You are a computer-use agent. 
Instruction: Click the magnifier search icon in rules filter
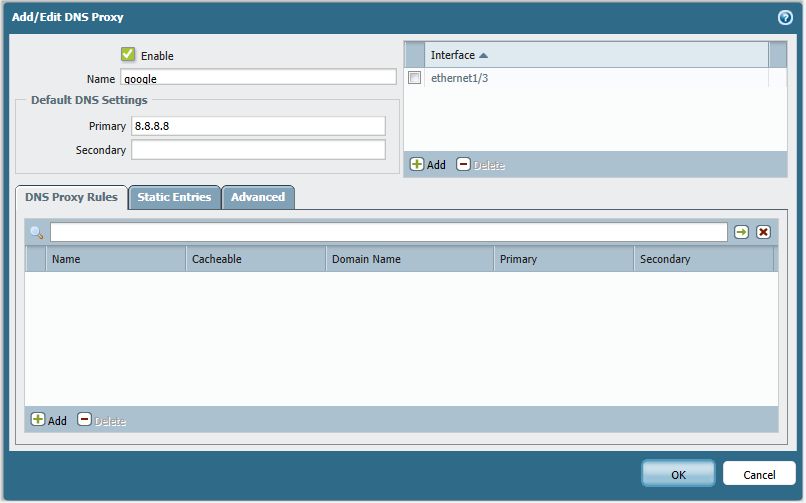[36, 233]
